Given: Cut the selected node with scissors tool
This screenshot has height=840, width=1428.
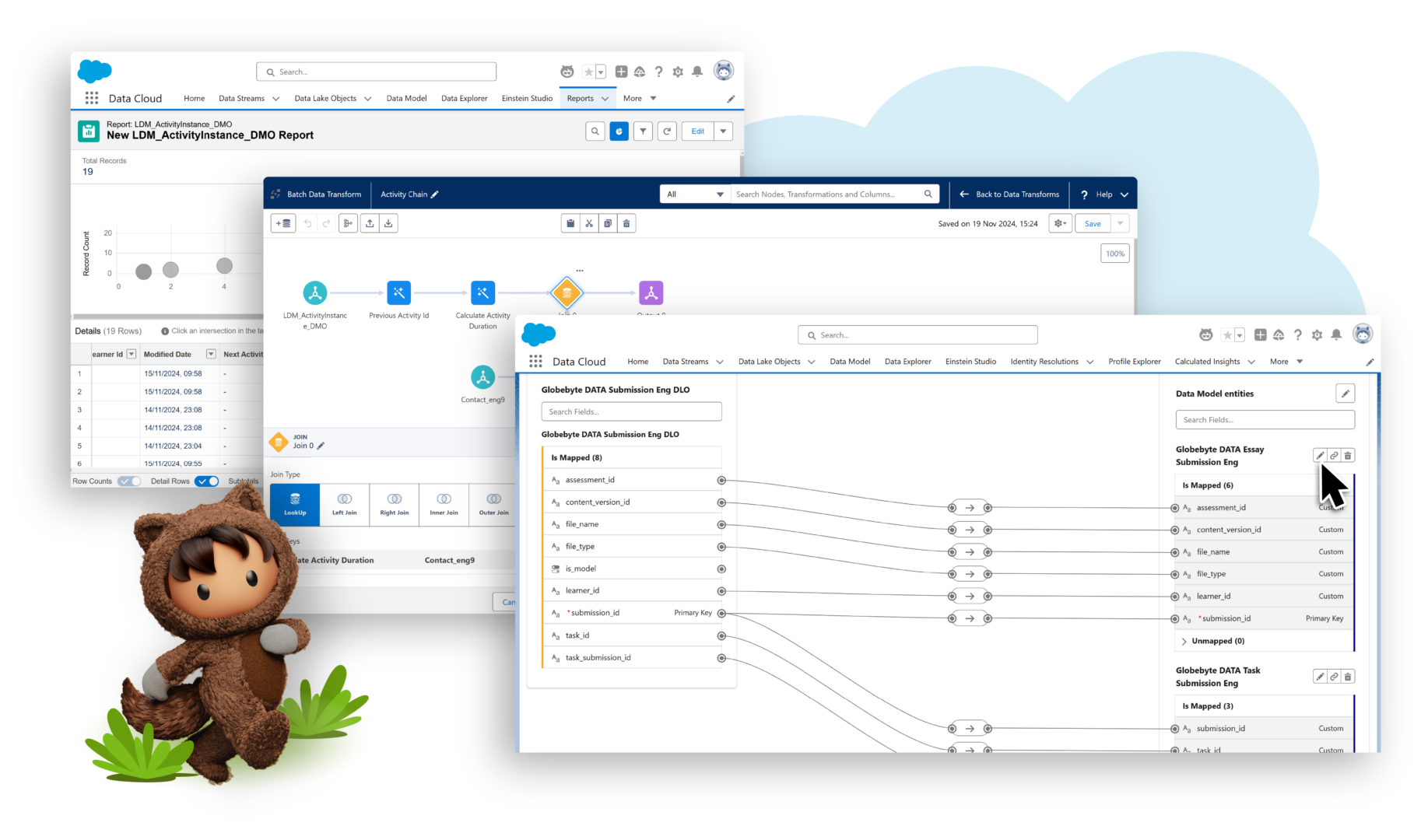Looking at the screenshot, I should click(589, 223).
